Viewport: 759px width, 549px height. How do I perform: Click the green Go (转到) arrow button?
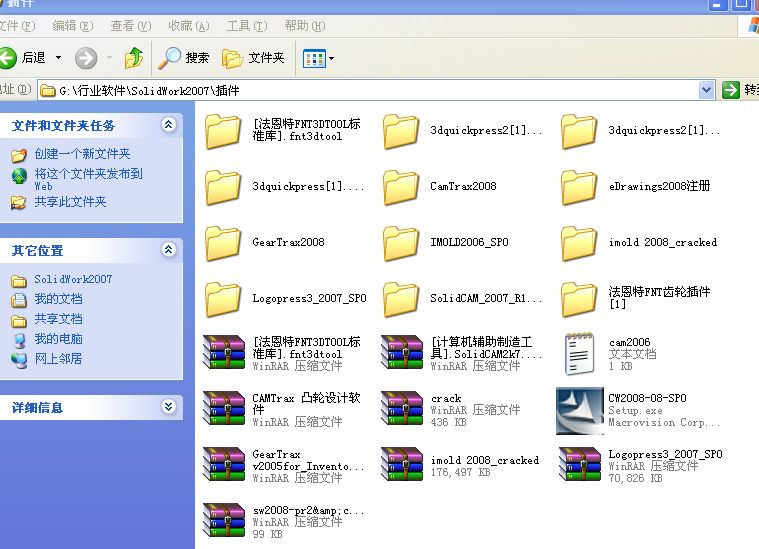click(730, 90)
